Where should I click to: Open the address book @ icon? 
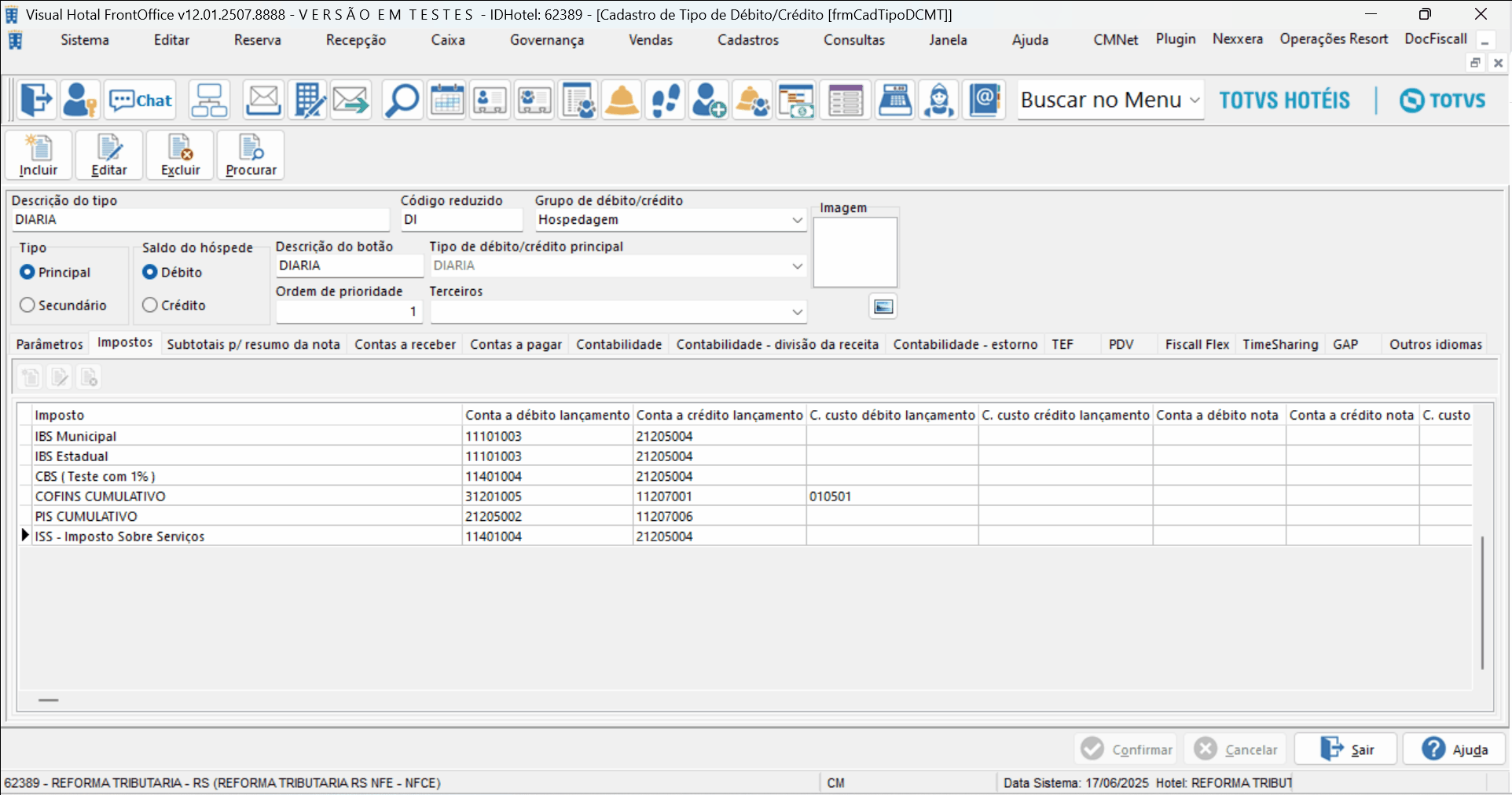pyautogui.click(x=984, y=101)
